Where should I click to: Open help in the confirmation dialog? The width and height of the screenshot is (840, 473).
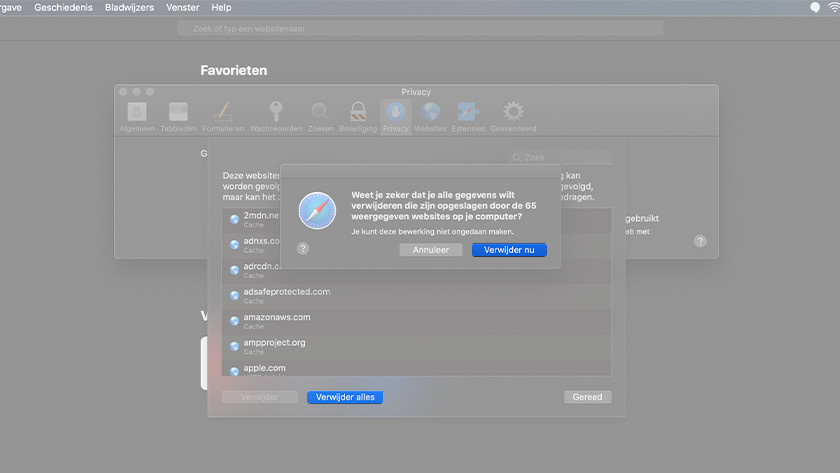(x=303, y=249)
